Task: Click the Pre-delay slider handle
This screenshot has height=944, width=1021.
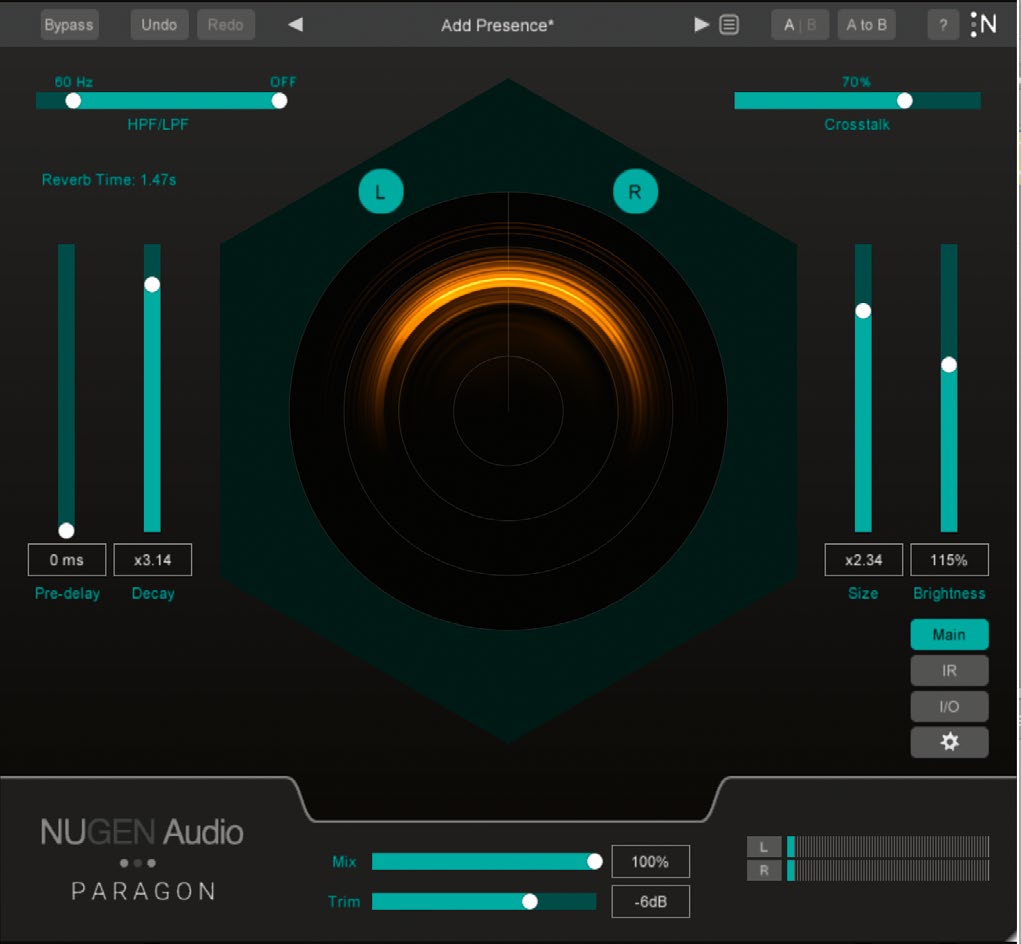Action: 66,531
